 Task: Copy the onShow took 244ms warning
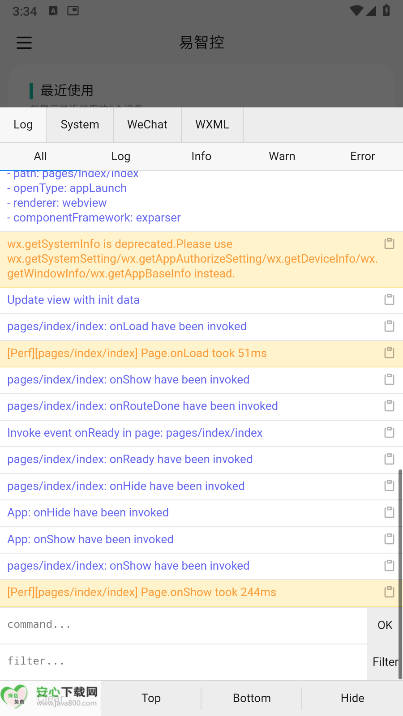click(389, 592)
